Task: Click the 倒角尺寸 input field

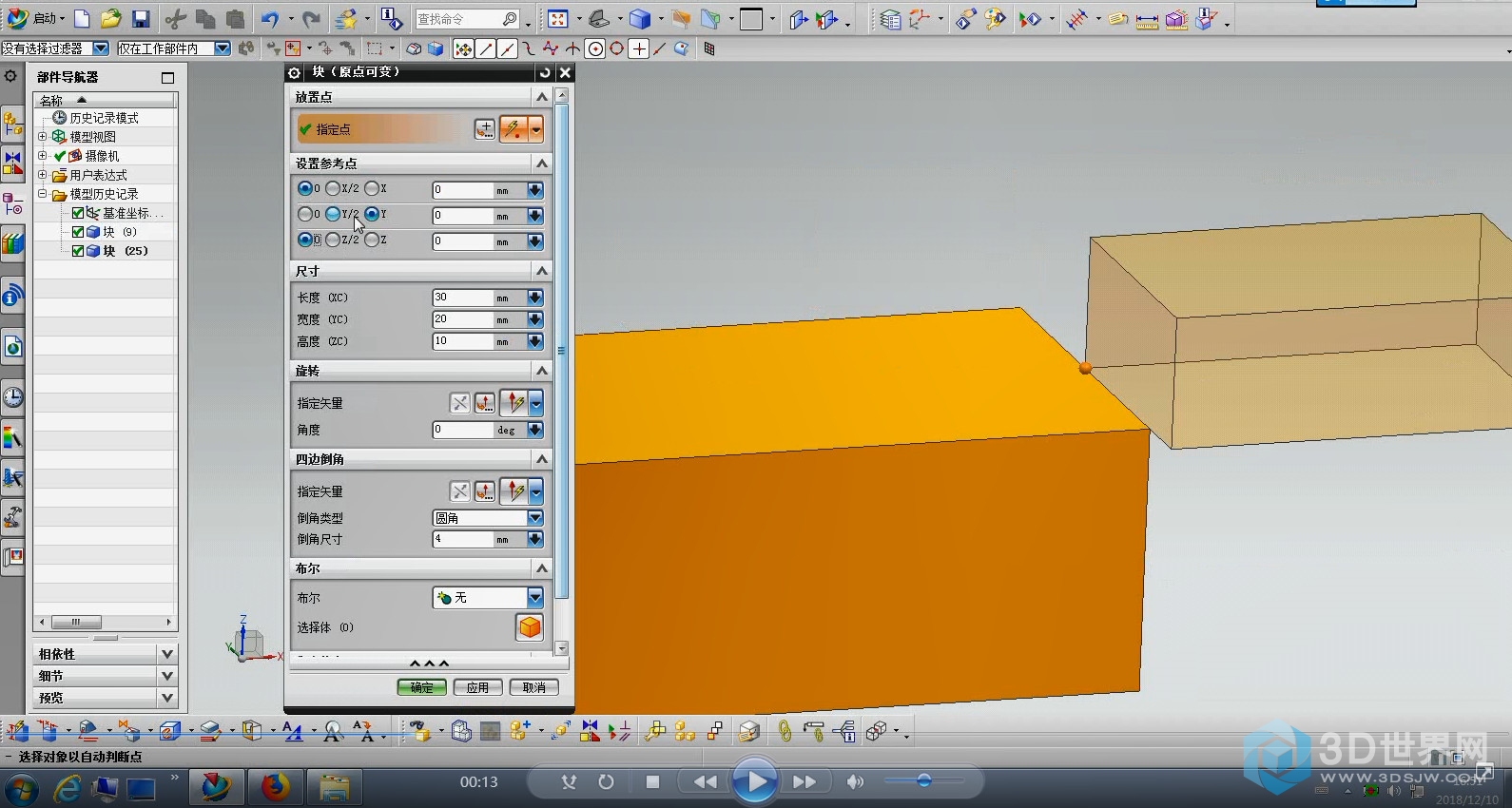Action: point(463,539)
